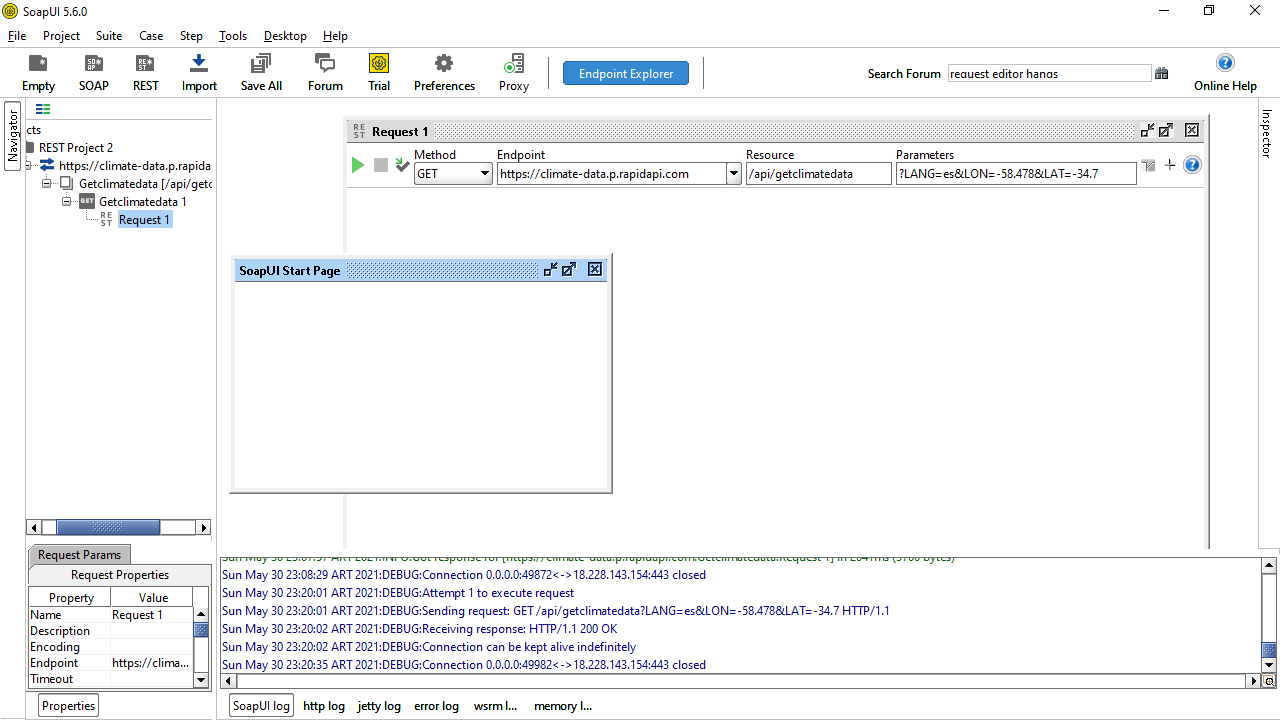Click the Properties button at bottom left
This screenshot has width=1280, height=720.
pyautogui.click(x=68, y=706)
